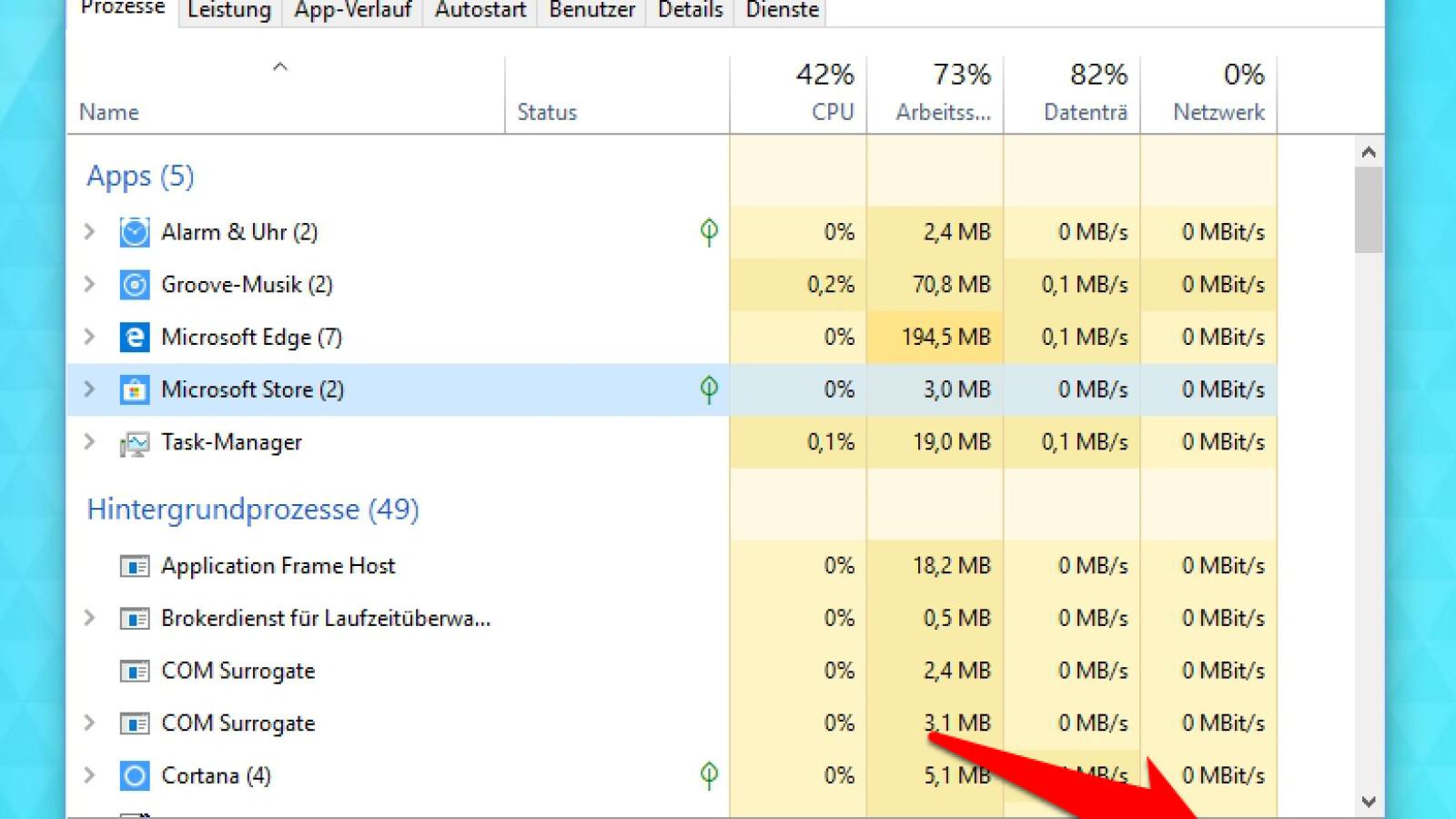Click the 19,0 MB memory value for Task-Manager
The image size is (1456, 819).
click(951, 442)
